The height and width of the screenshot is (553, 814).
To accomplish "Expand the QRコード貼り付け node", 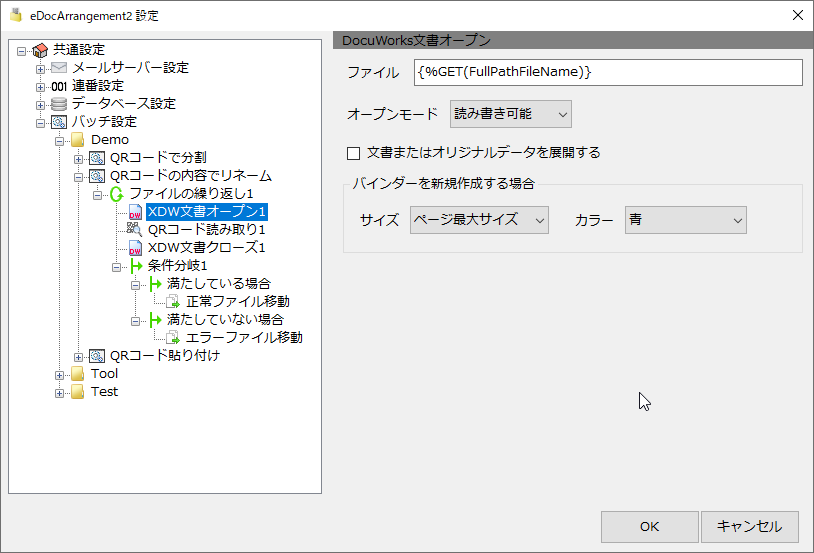I will (78, 357).
